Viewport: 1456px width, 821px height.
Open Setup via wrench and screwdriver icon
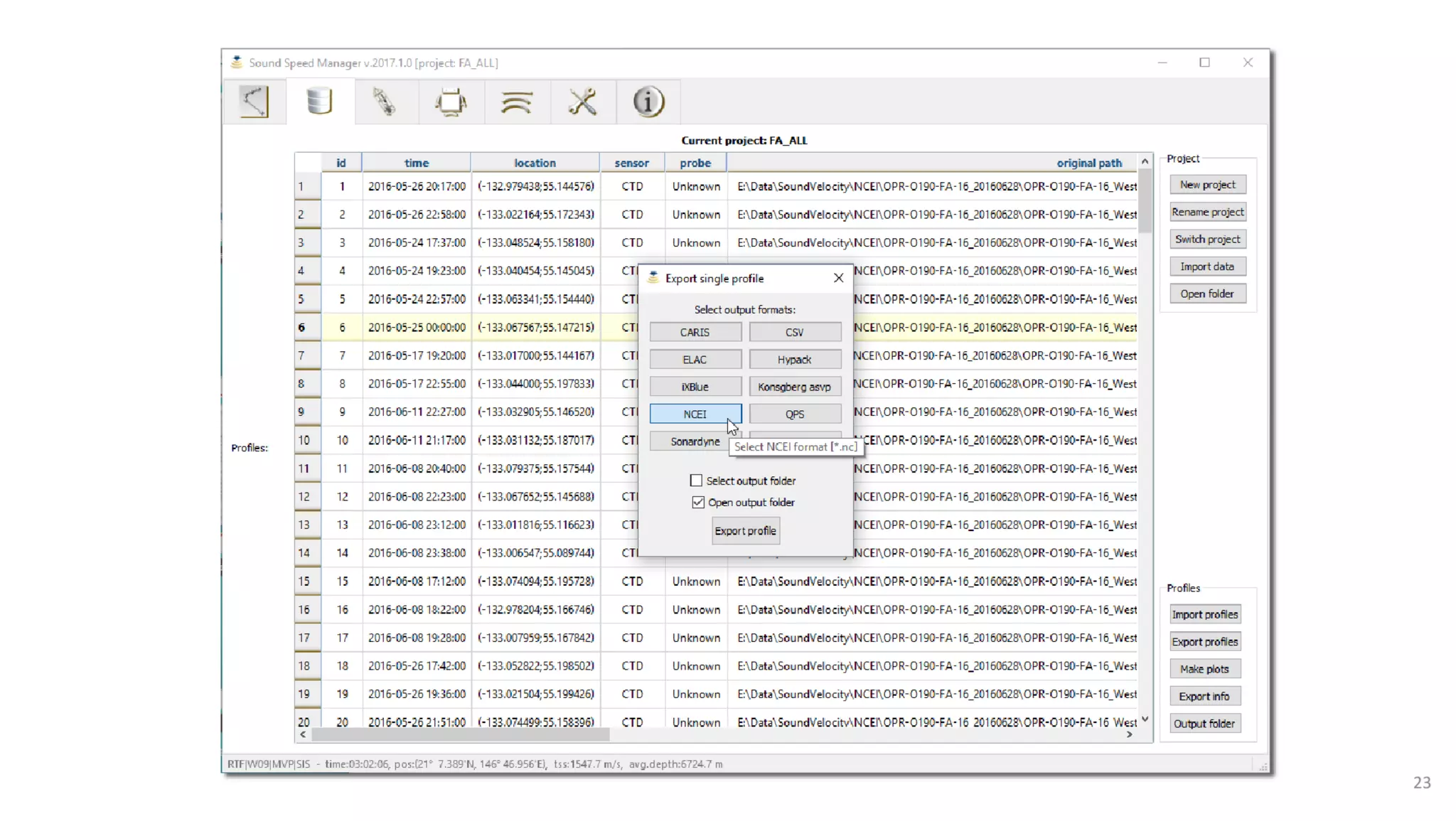[582, 102]
